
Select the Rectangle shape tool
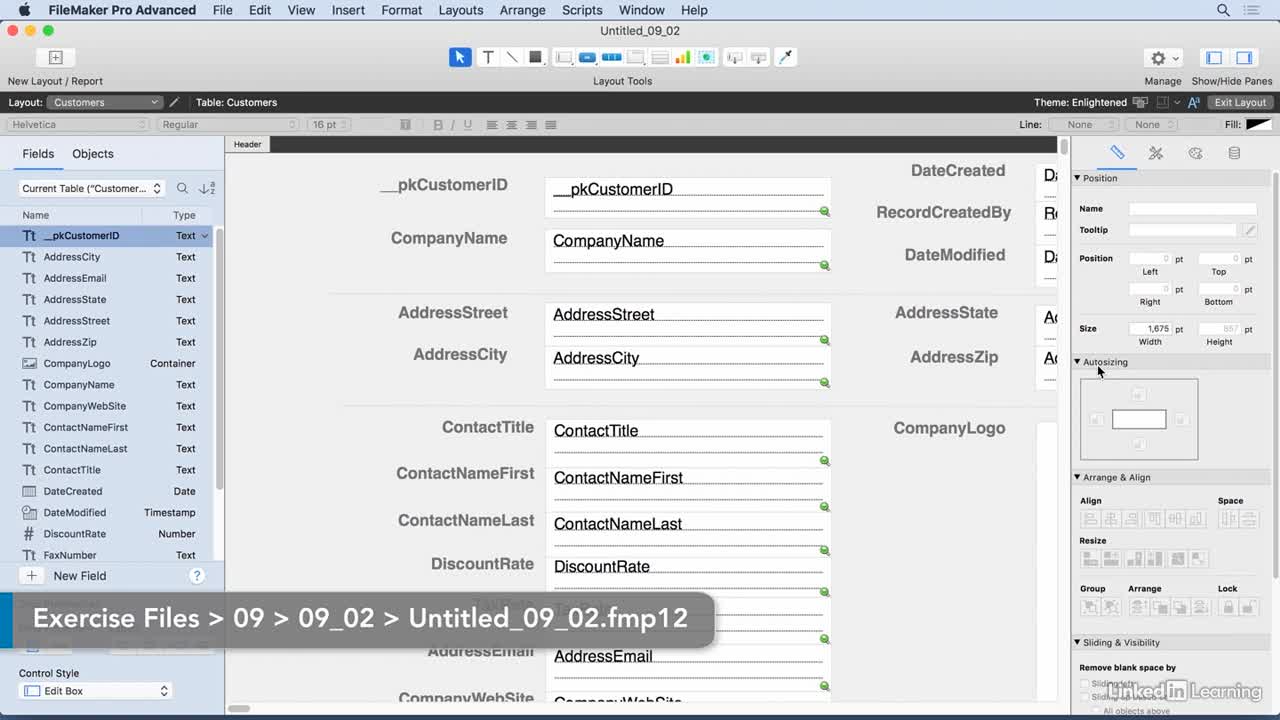pos(535,57)
